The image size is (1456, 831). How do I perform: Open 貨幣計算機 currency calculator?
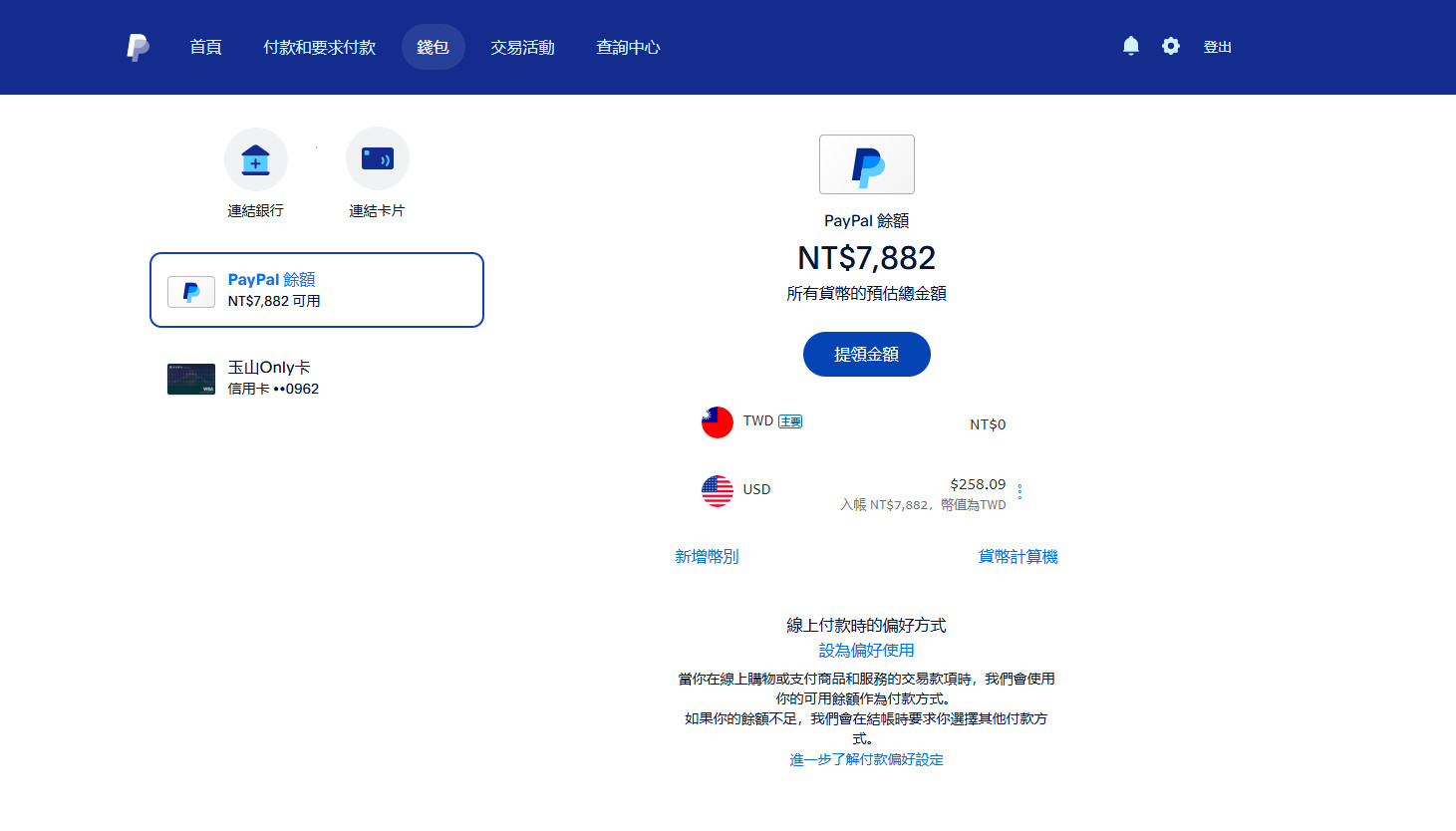(1018, 556)
